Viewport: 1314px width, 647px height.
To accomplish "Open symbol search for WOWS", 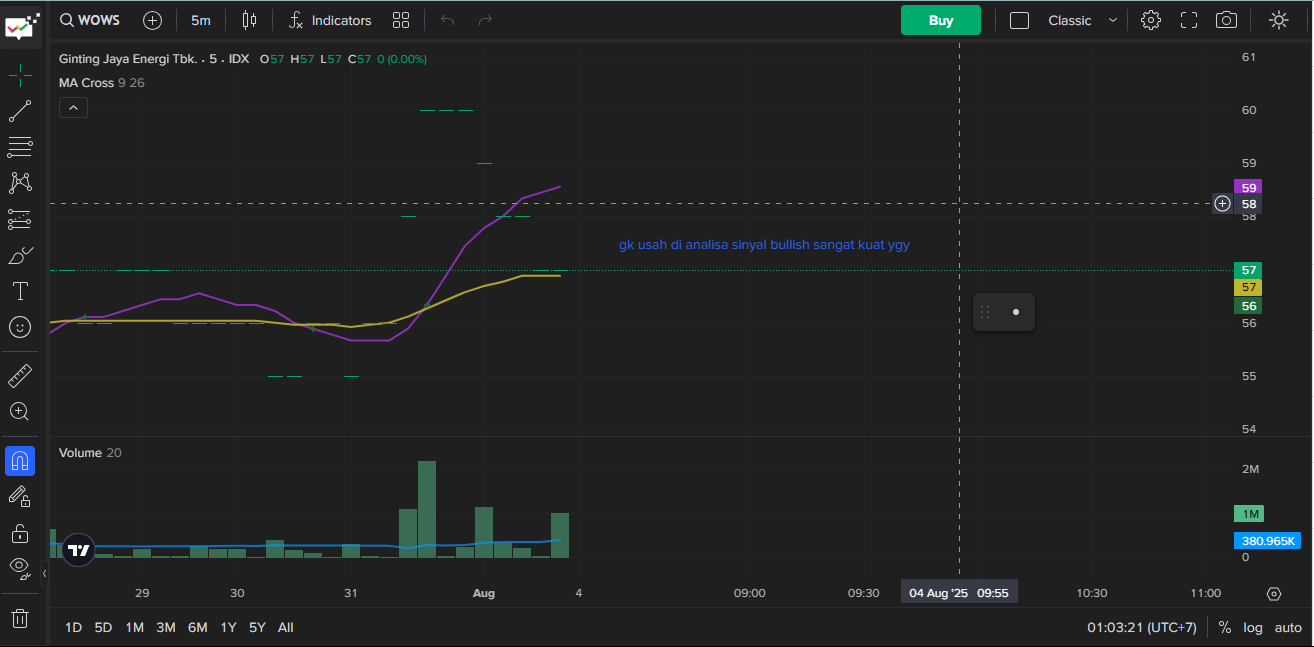I will click(x=89, y=20).
